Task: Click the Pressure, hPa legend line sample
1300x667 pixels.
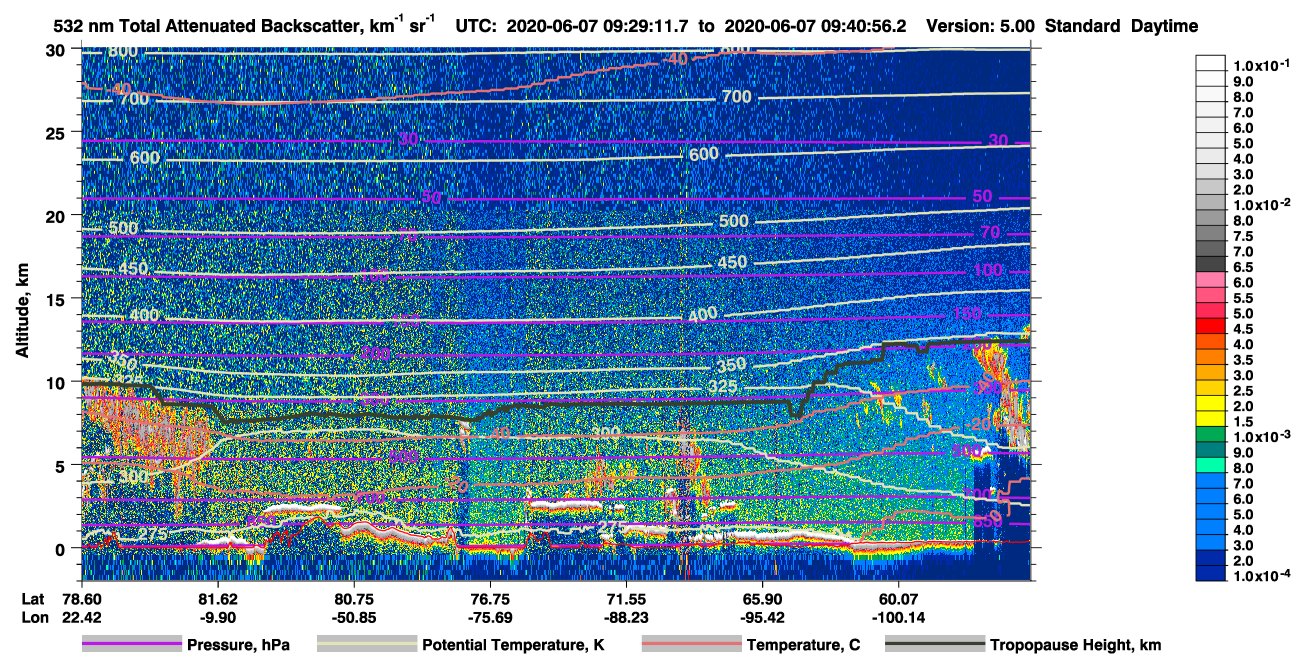Action: [x=132, y=645]
